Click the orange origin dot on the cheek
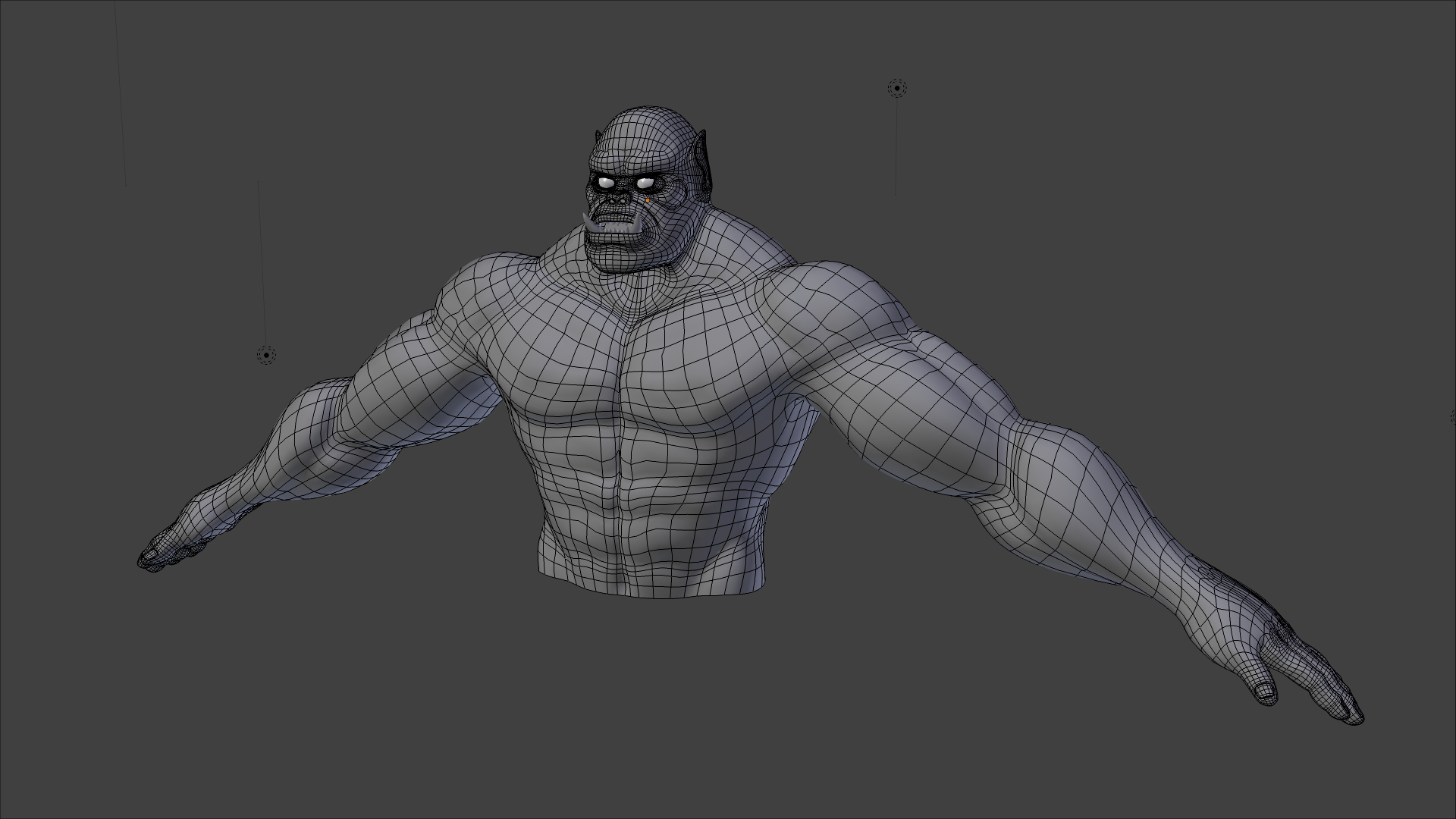The width and height of the screenshot is (1456, 819). (x=647, y=200)
